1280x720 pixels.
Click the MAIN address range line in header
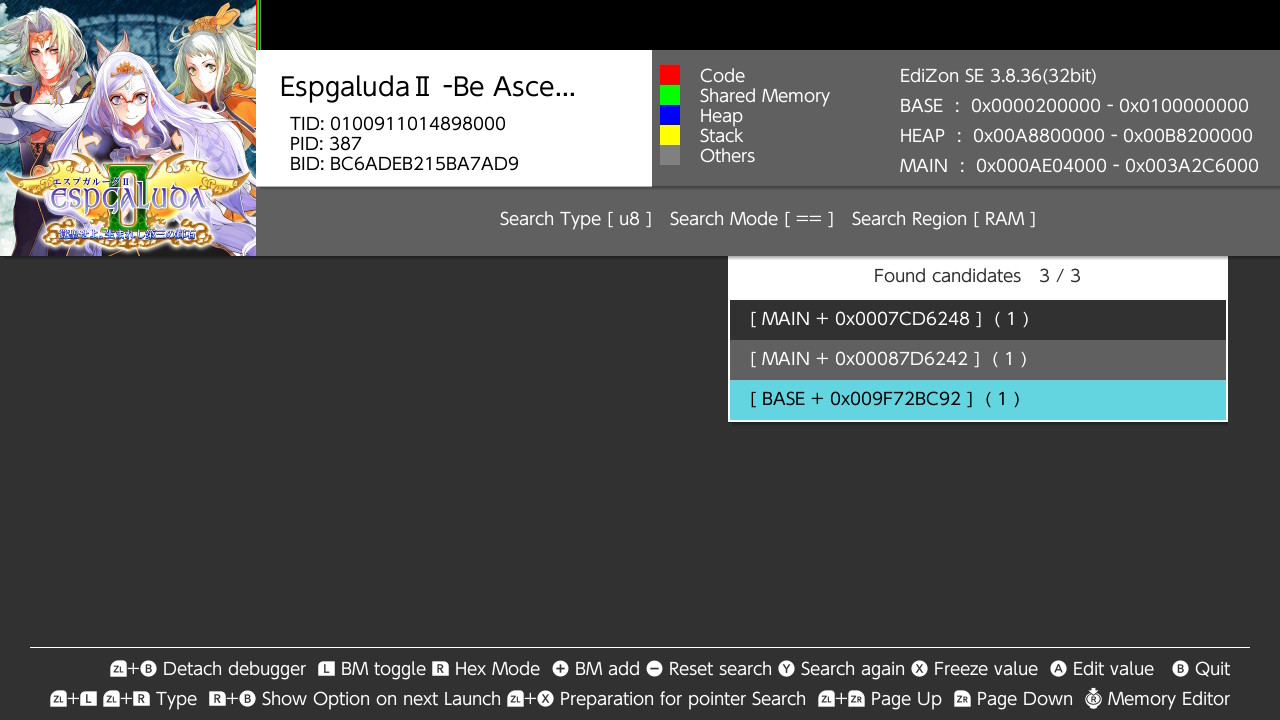pos(1079,166)
